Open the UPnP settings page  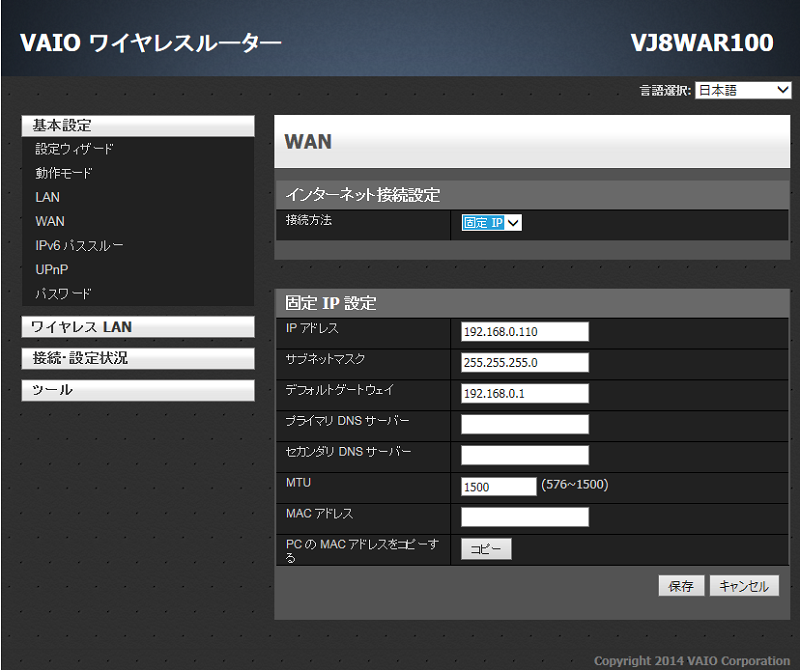(x=52, y=269)
